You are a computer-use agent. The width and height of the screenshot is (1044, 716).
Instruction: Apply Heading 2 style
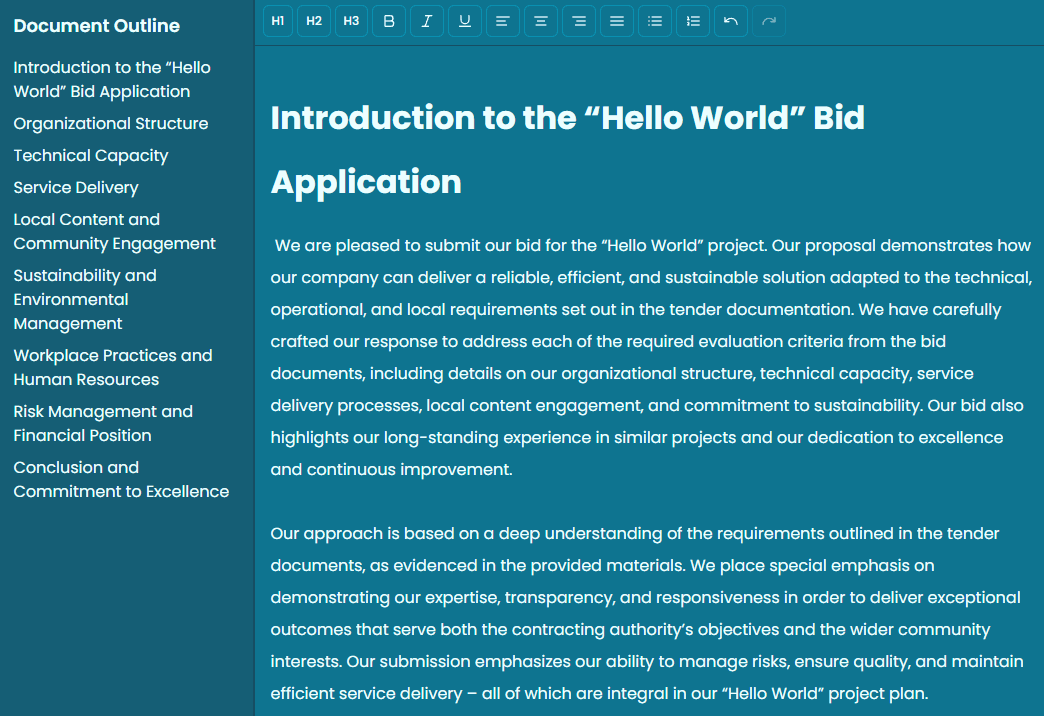coord(313,20)
